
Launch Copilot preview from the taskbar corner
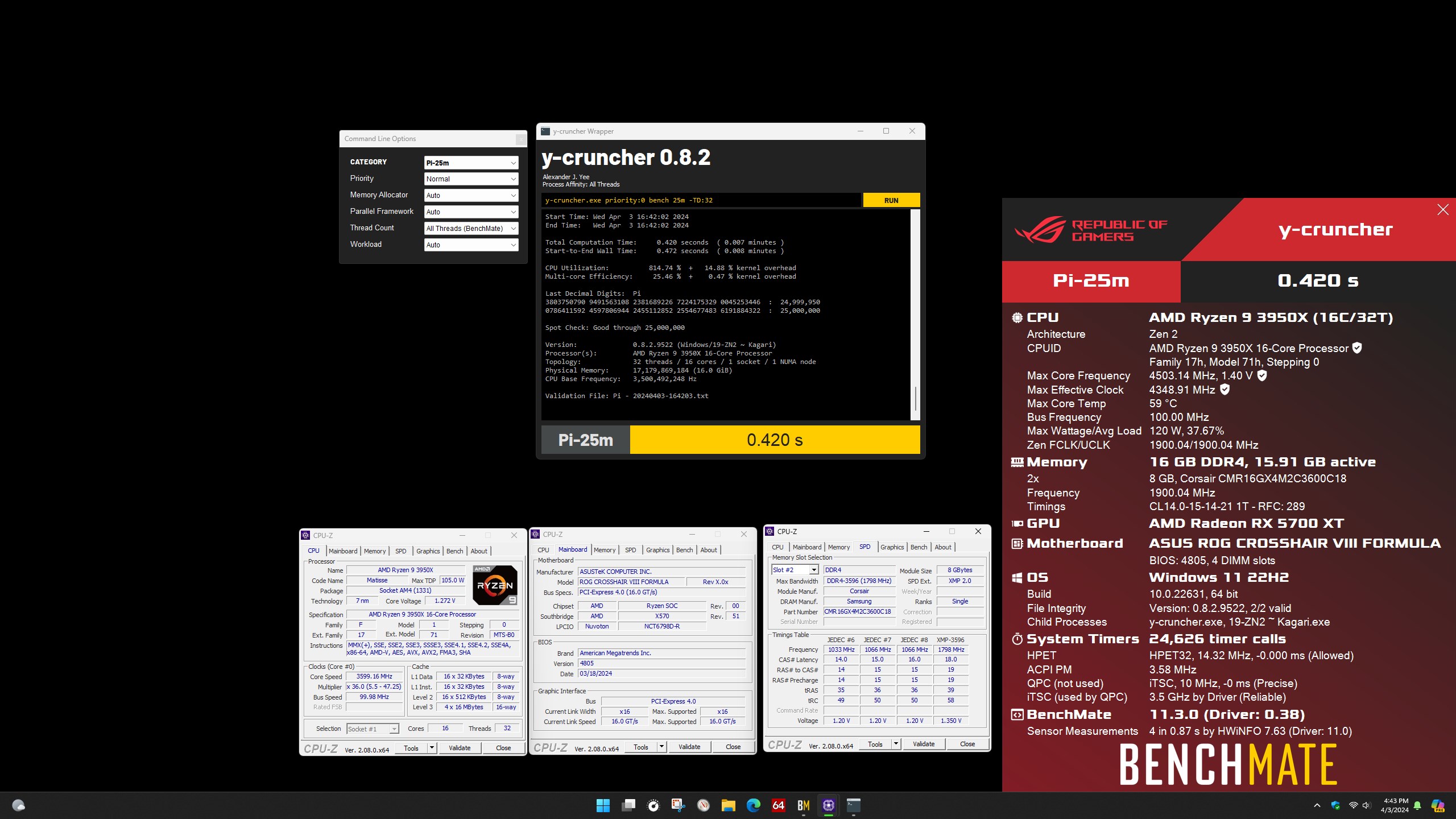pyautogui.click(x=1438, y=805)
